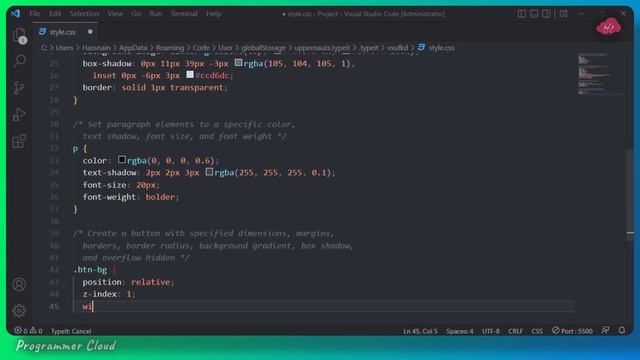Image resolution: width=640 pixels, height=360 pixels.
Task: Click the feedback icon in status bar
Action: point(605,330)
